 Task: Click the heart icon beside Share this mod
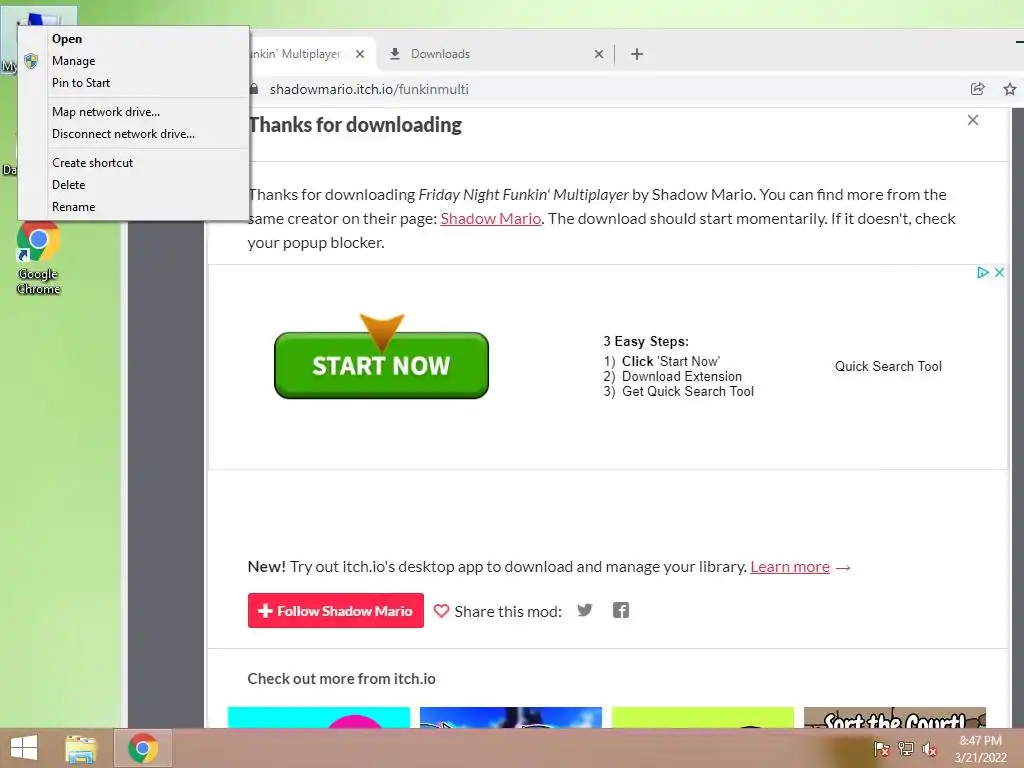[x=441, y=611]
